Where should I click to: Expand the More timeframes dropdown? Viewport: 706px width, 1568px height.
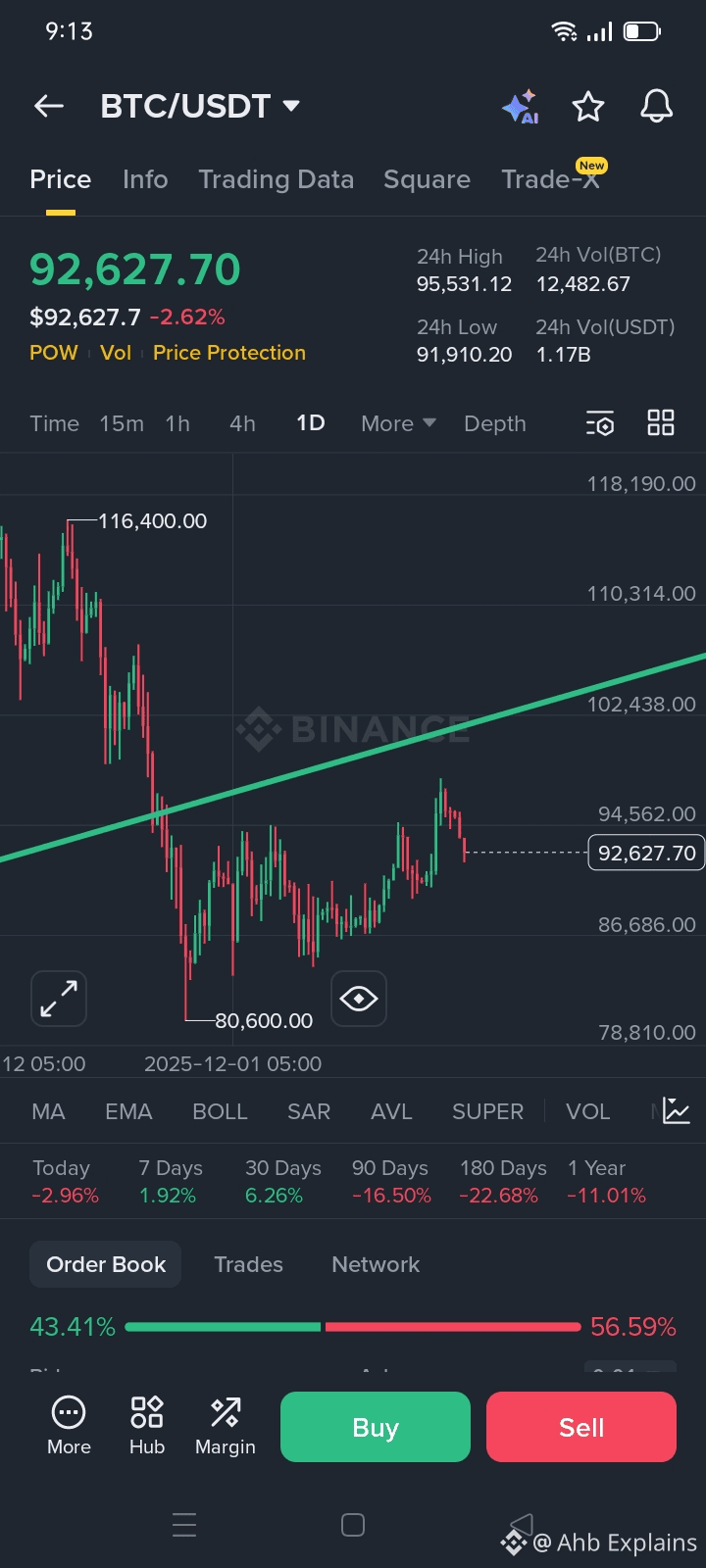pyautogui.click(x=398, y=423)
